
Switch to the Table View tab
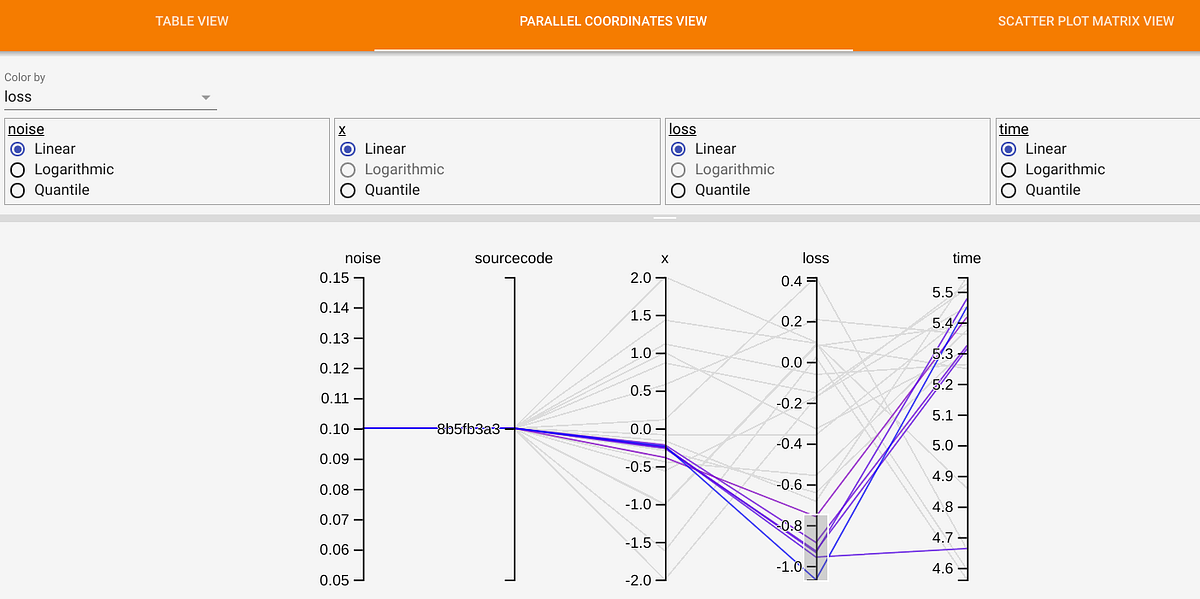191,21
